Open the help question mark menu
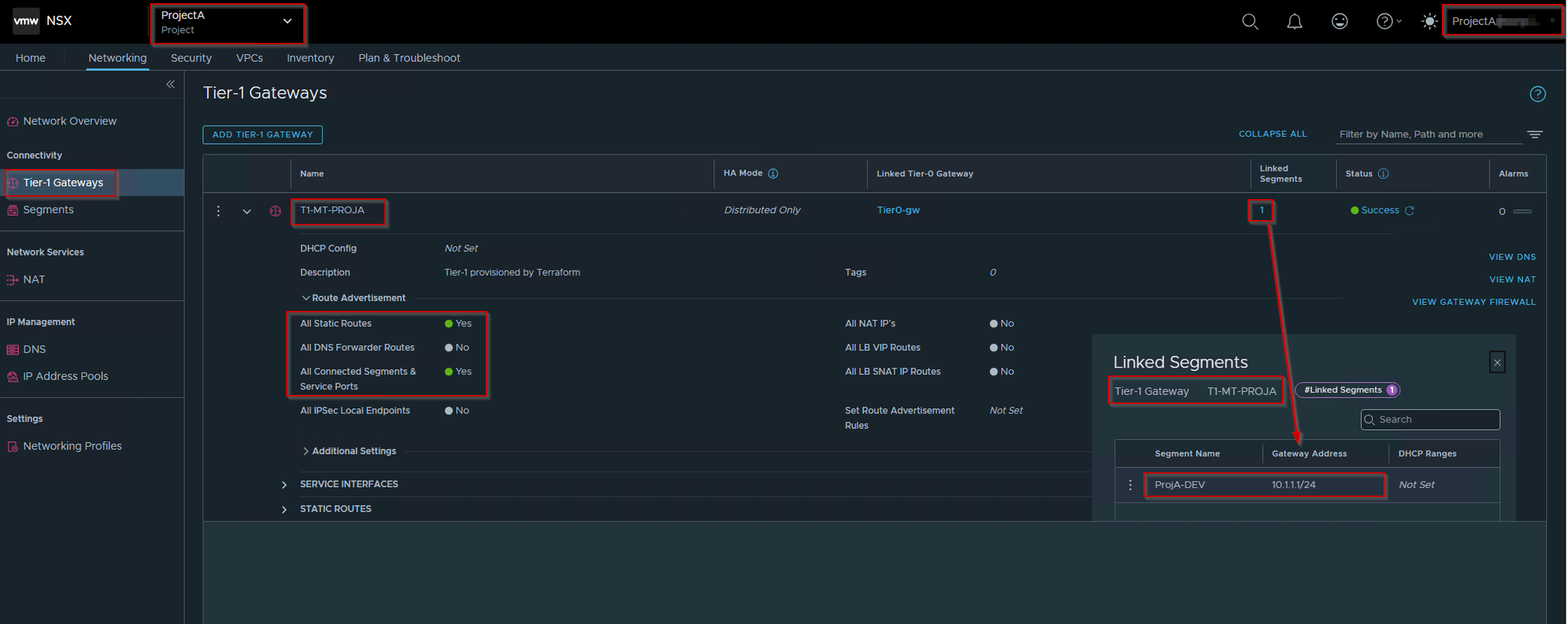 click(1385, 22)
